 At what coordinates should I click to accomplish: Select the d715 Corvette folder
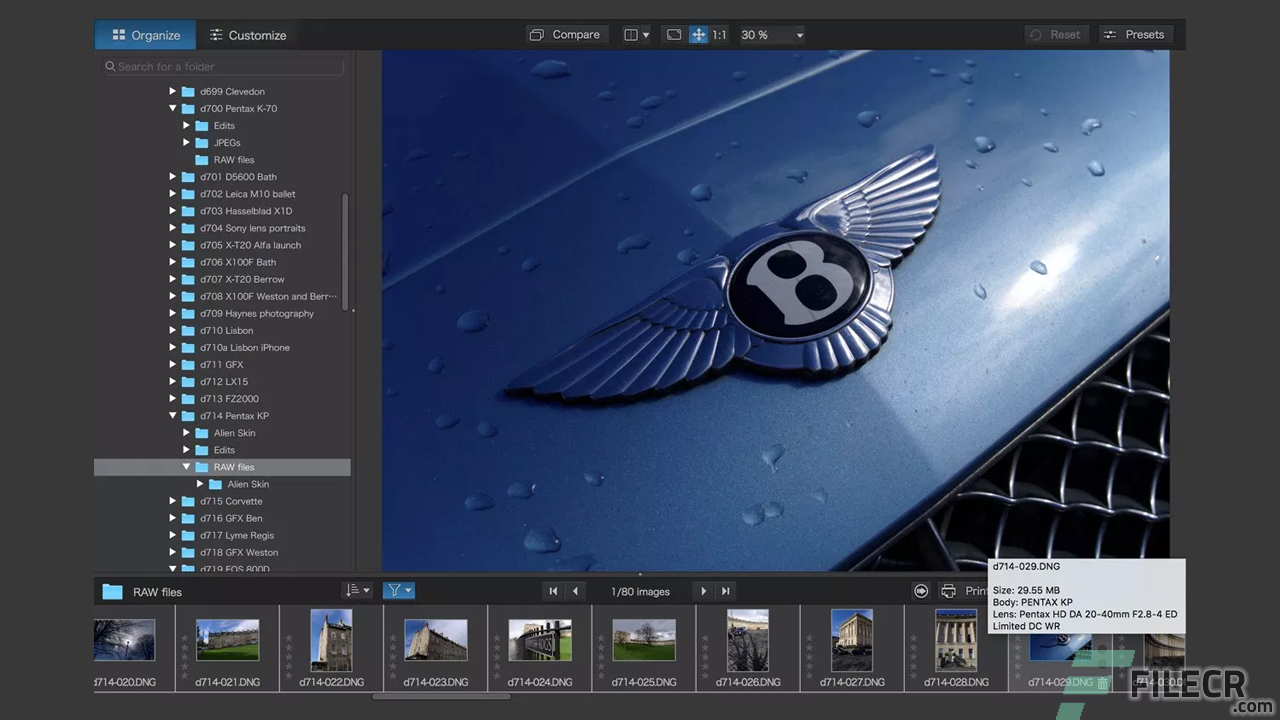231,501
